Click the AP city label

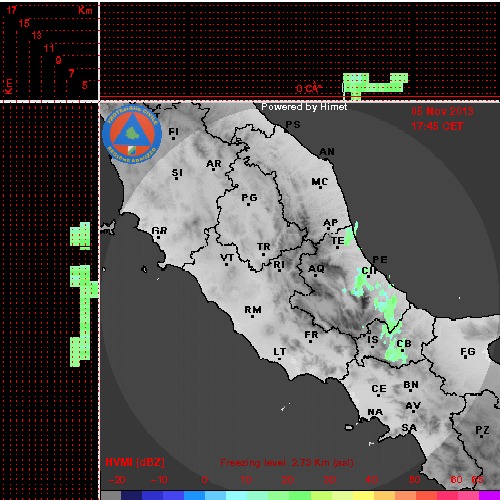pos(331,222)
